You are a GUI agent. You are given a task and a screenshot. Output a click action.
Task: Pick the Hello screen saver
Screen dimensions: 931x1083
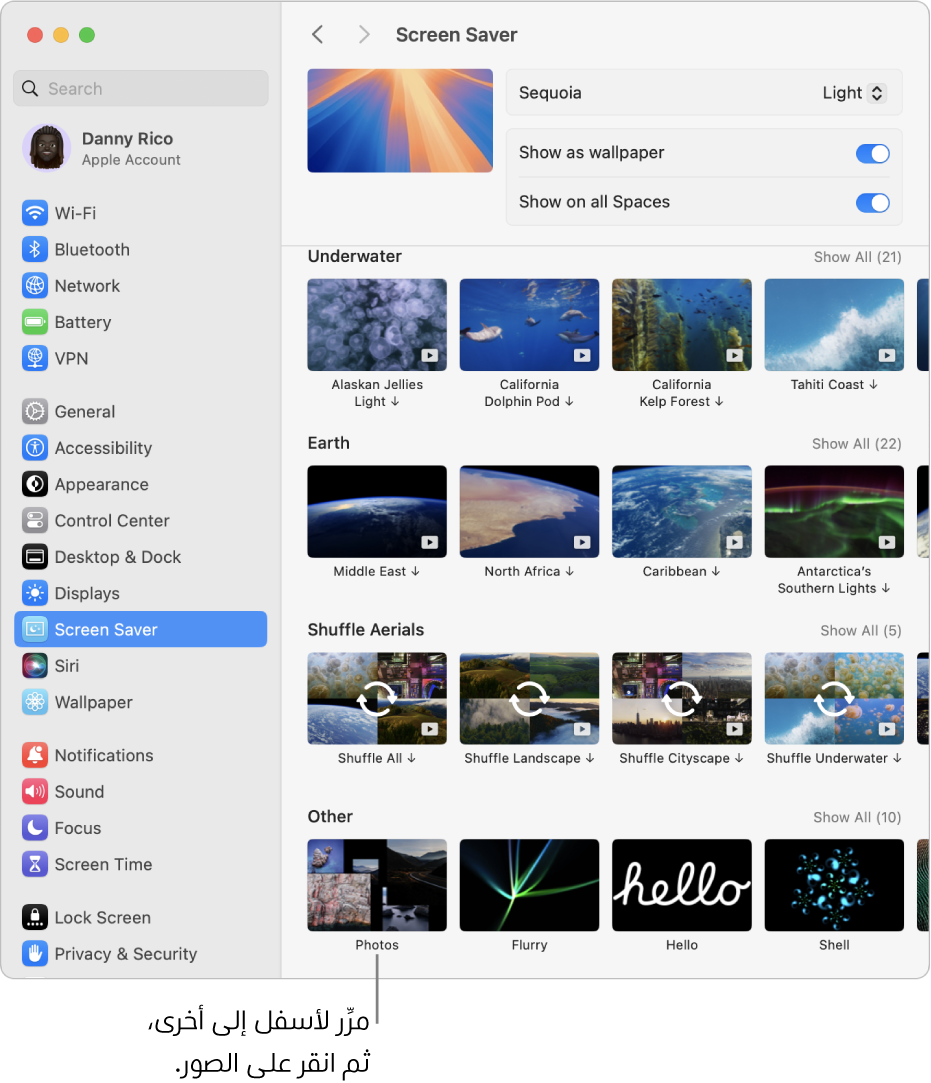(x=682, y=885)
